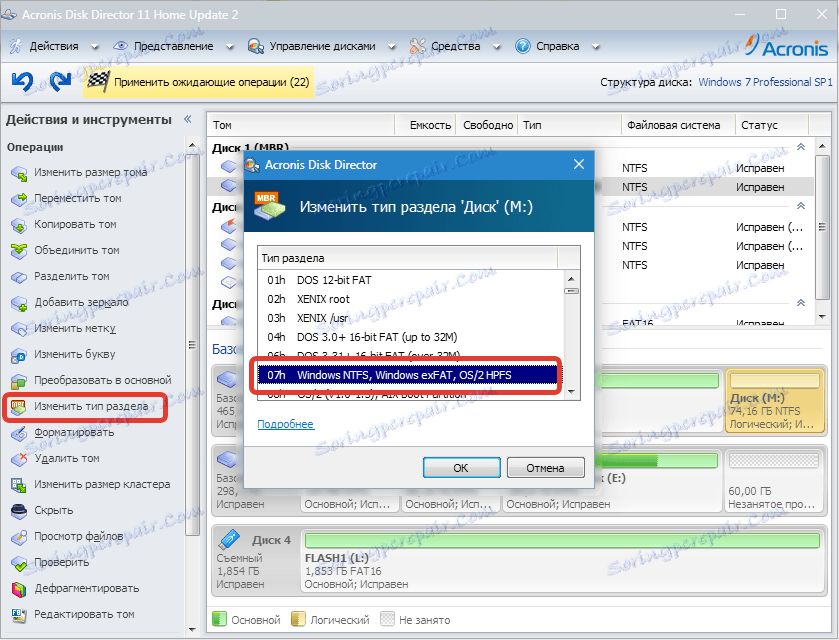Click 'Тип раздела' list column header
The height and width of the screenshot is (640, 839).
(408, 258)
